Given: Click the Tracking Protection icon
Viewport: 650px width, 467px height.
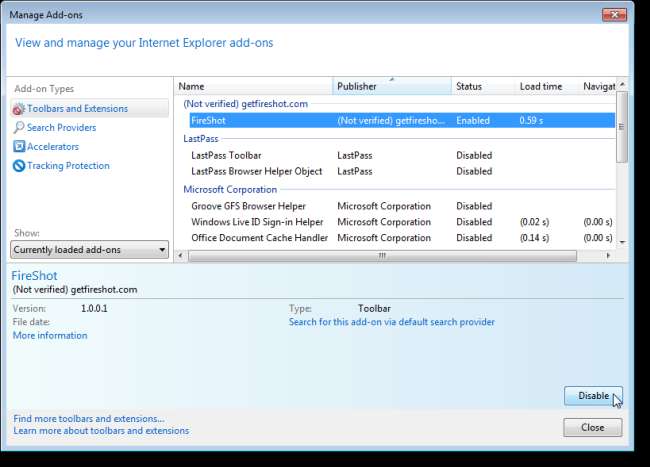Looking at the screenshot, I should click(x=19, y=166).
